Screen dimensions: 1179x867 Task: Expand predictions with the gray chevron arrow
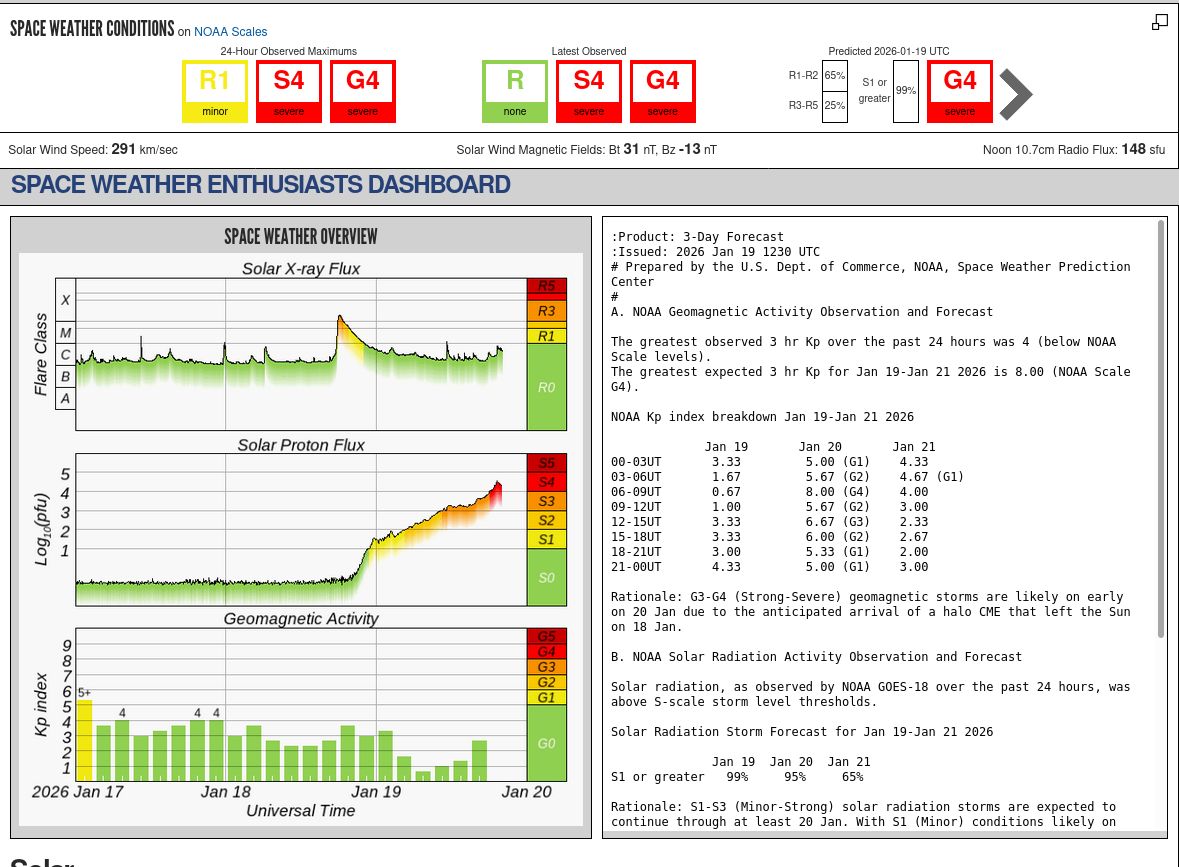(1016, 94)
